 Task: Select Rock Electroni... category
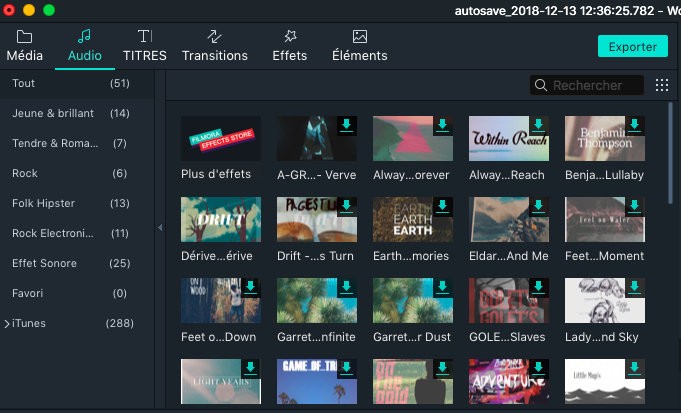77,233
